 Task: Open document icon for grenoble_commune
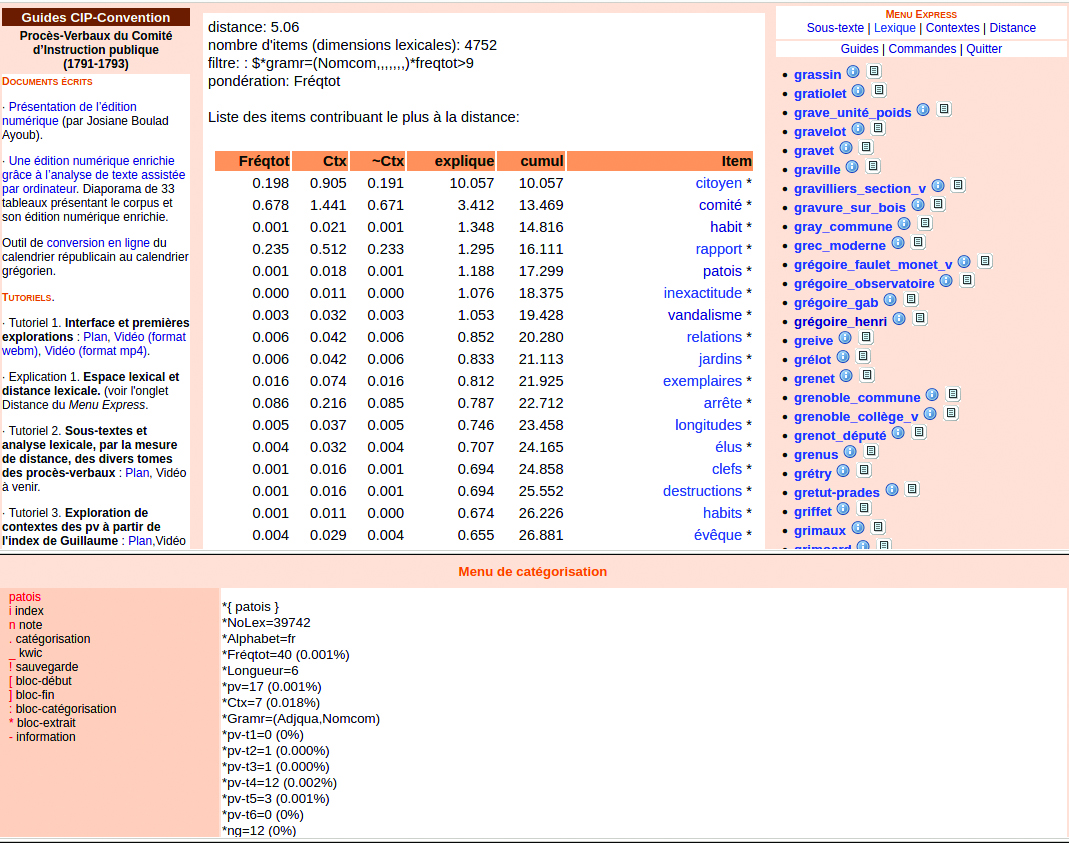tap(953, 395)
